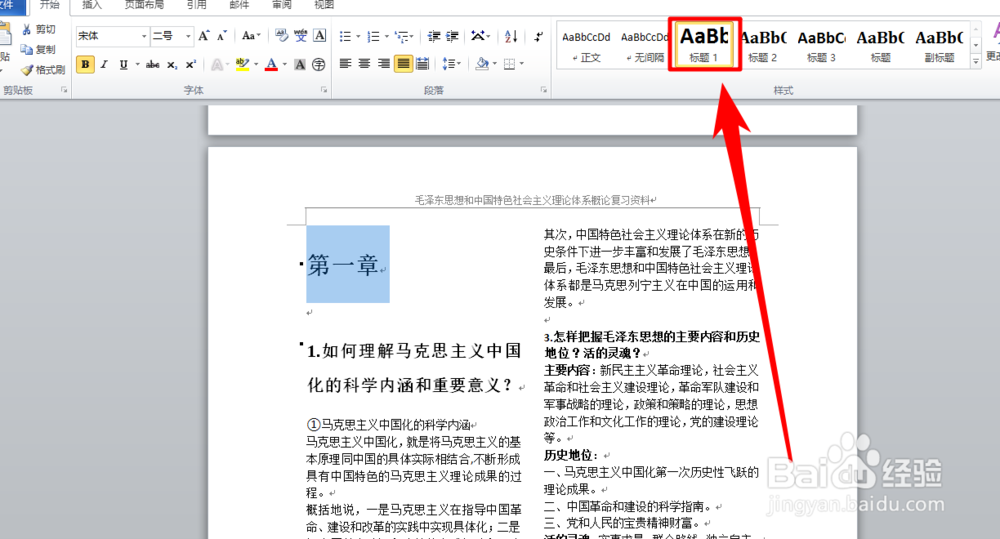1000x539 pixels.
Task: Switch to Page Layout (页面布局) tab
Action: coord(144,4)
